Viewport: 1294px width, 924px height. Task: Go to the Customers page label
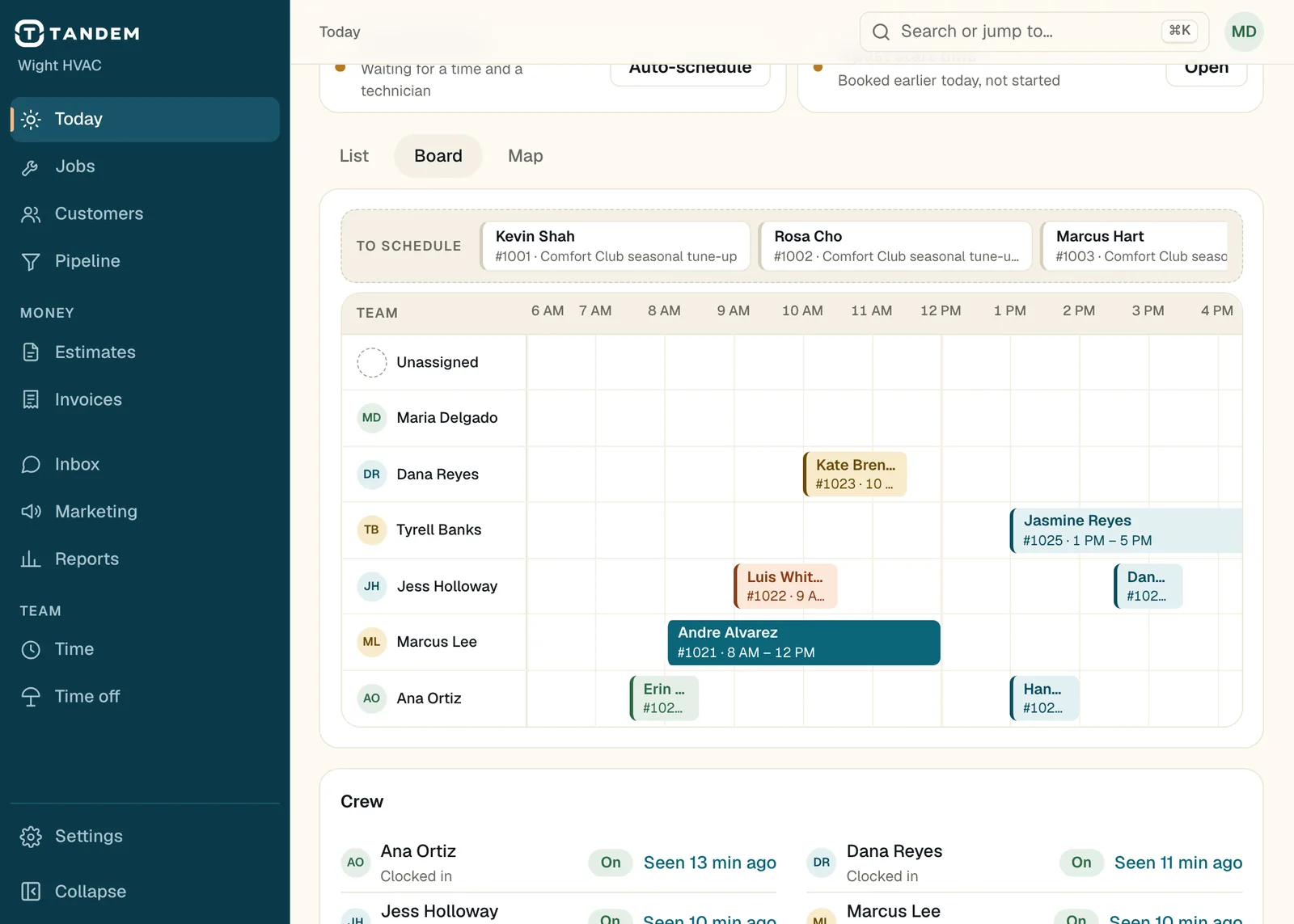point(99,213)
